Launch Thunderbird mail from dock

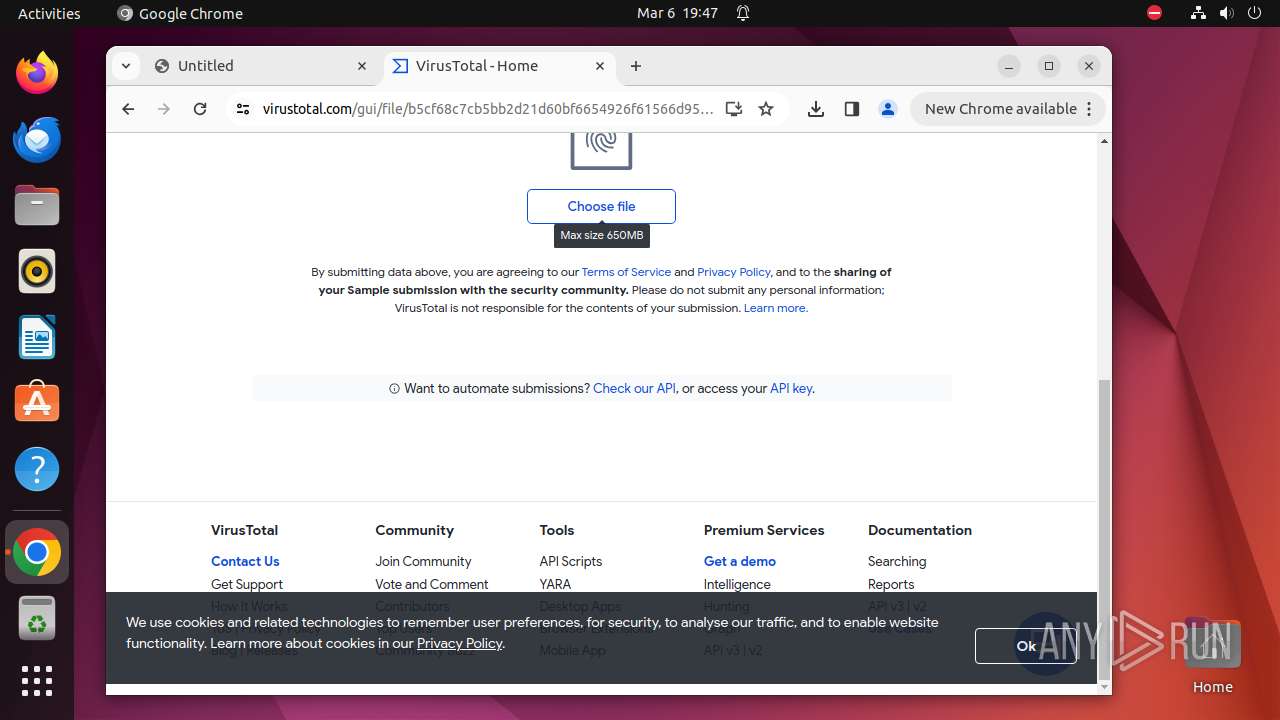click(37, 139)
